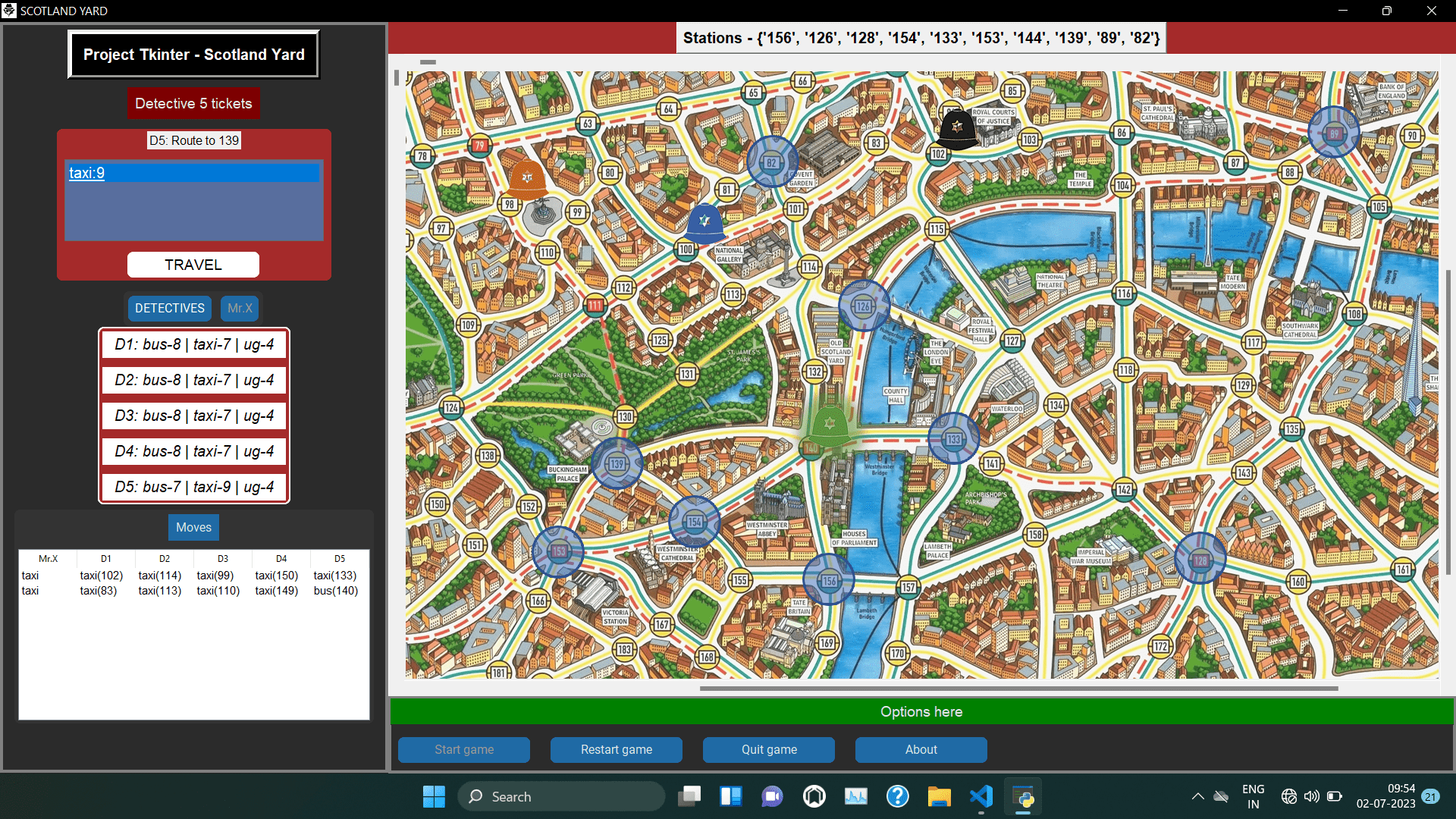Open the clock and date flyout
The height and width of the screenshot is (819, 1456).
1385,796
